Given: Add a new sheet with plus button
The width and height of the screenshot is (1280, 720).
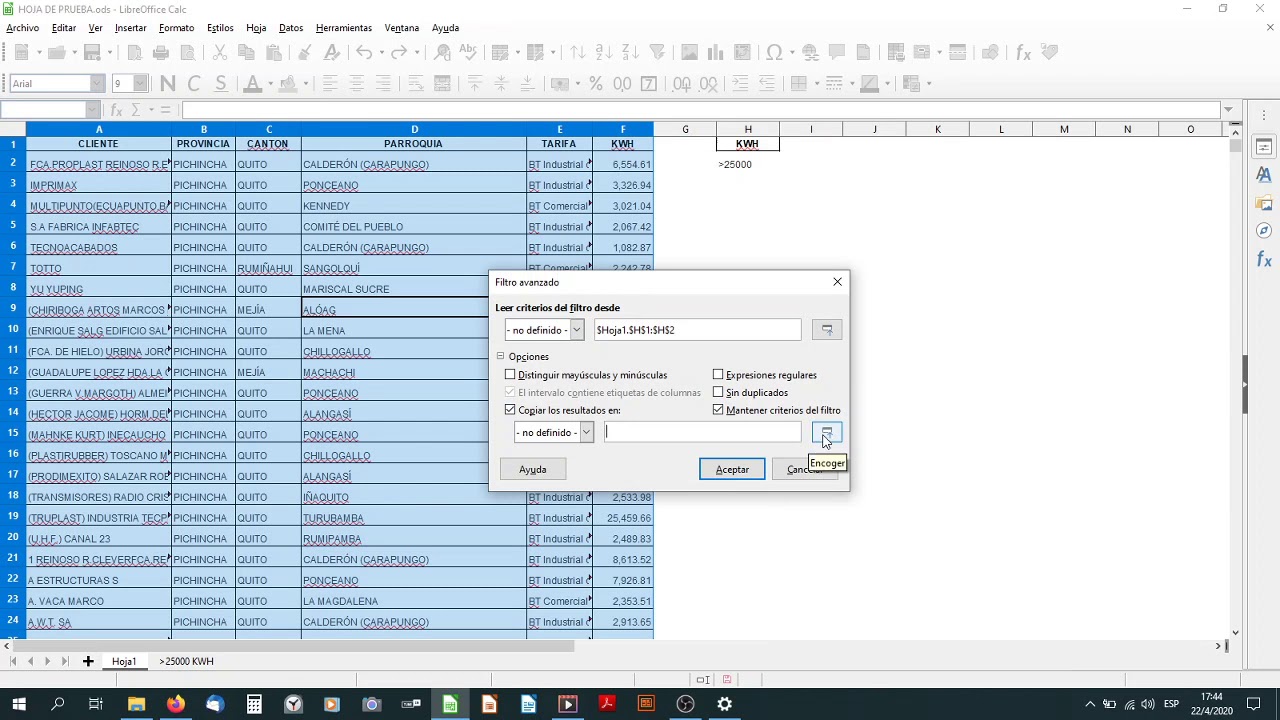Looking at the screenshot, I should point(88,661).
